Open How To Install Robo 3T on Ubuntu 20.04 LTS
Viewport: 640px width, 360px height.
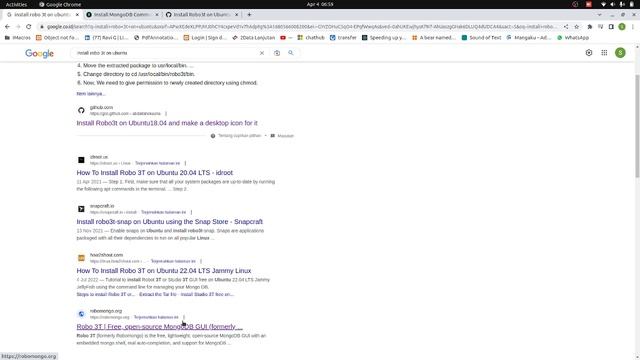[155, 173]
